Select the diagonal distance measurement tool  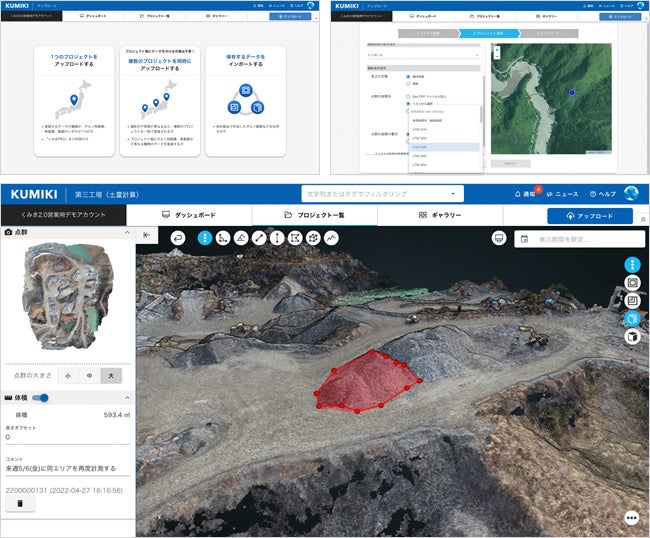tap(259, 238)
